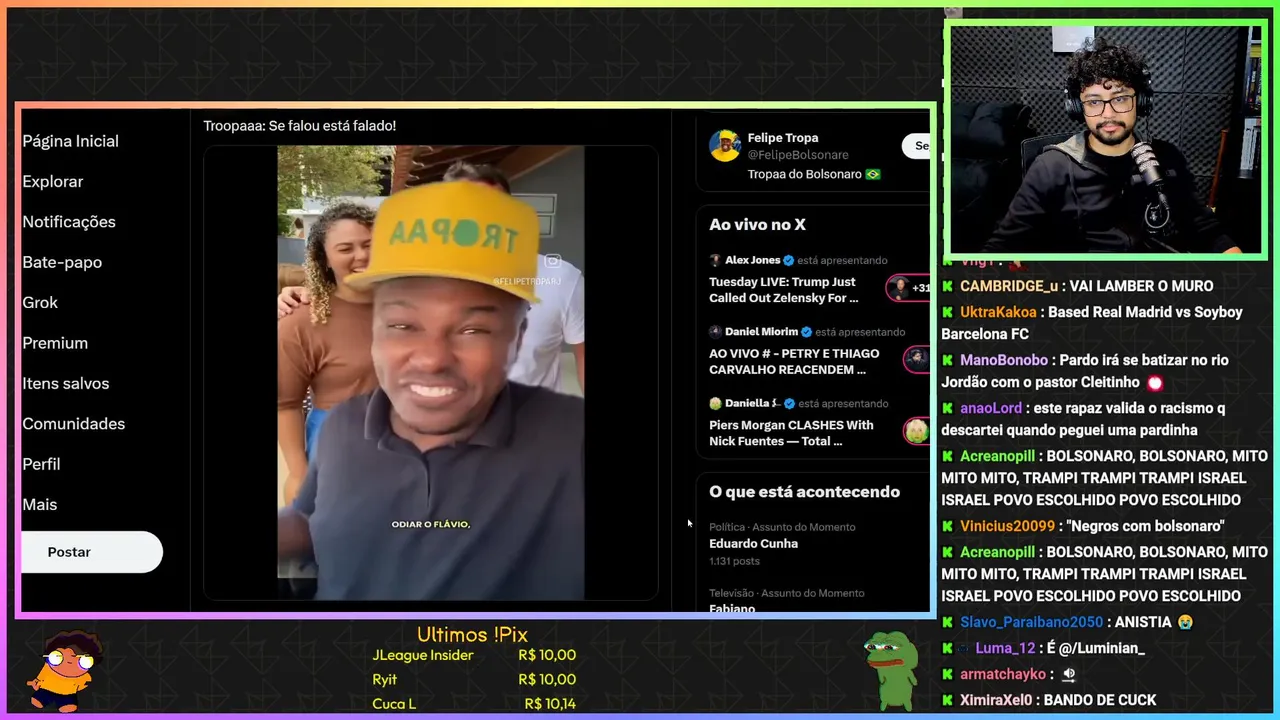
Task: Open the Eduardo Cunha trending topic
Action: (753, 544)
